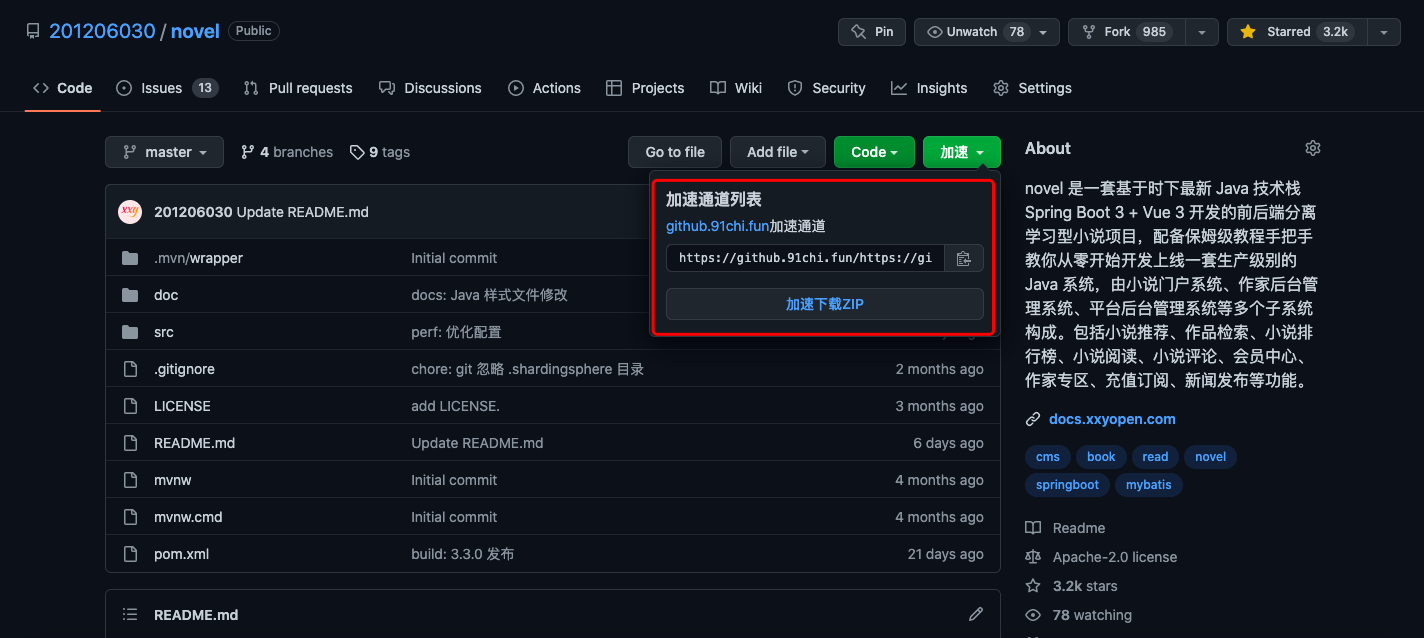The width and height of the screenshot is (1424, 638).
Task: Open the src folder
Action: tap(164, 332)
